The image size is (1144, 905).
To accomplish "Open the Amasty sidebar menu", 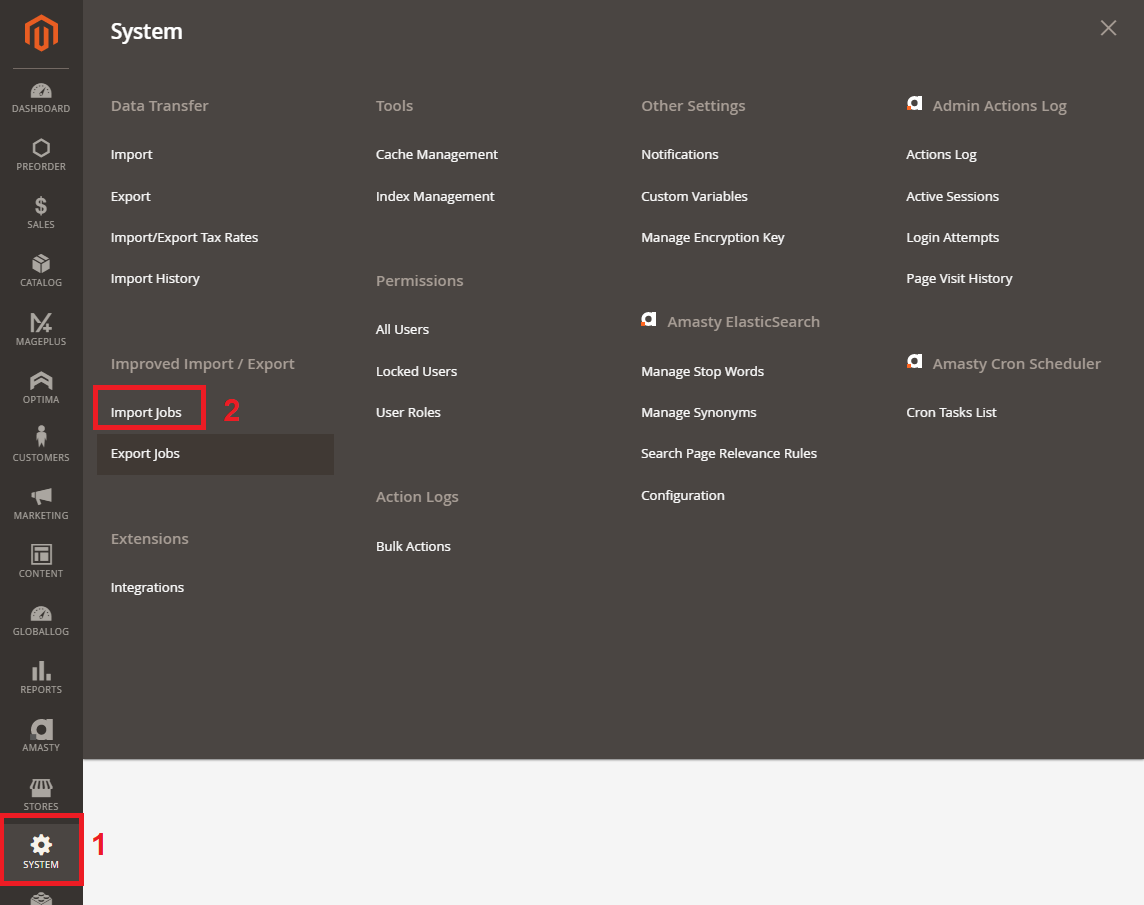I will pos(41,736).
